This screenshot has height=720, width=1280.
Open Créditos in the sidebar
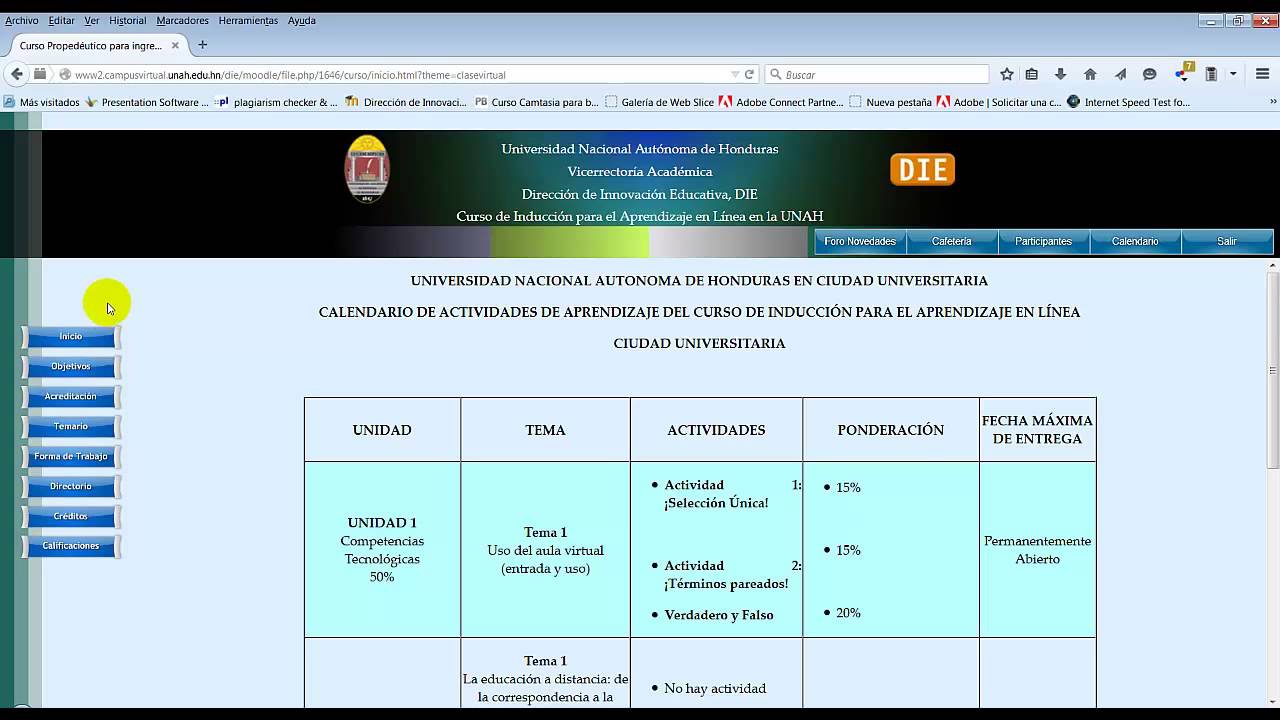70,516
